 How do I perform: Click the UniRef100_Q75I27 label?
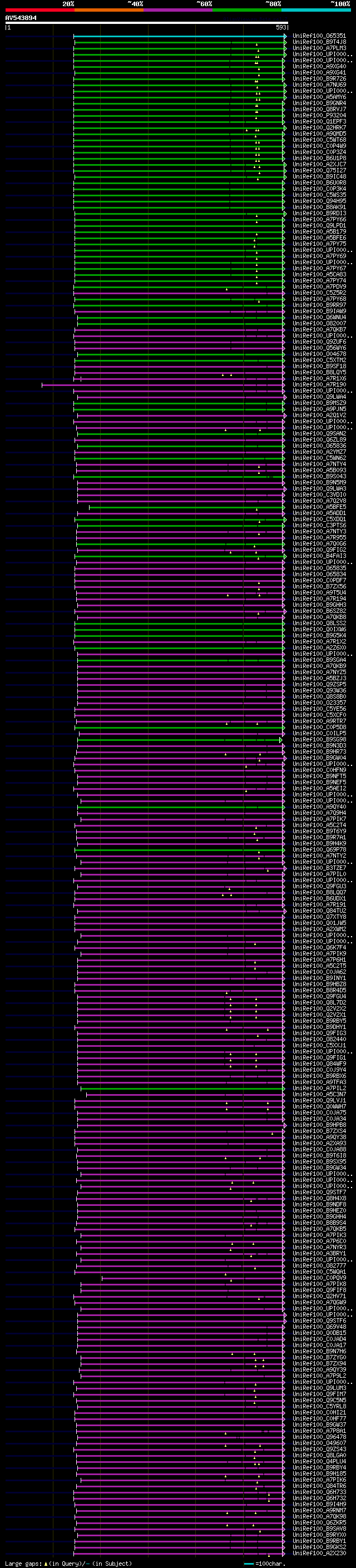(x=319, y=170)
